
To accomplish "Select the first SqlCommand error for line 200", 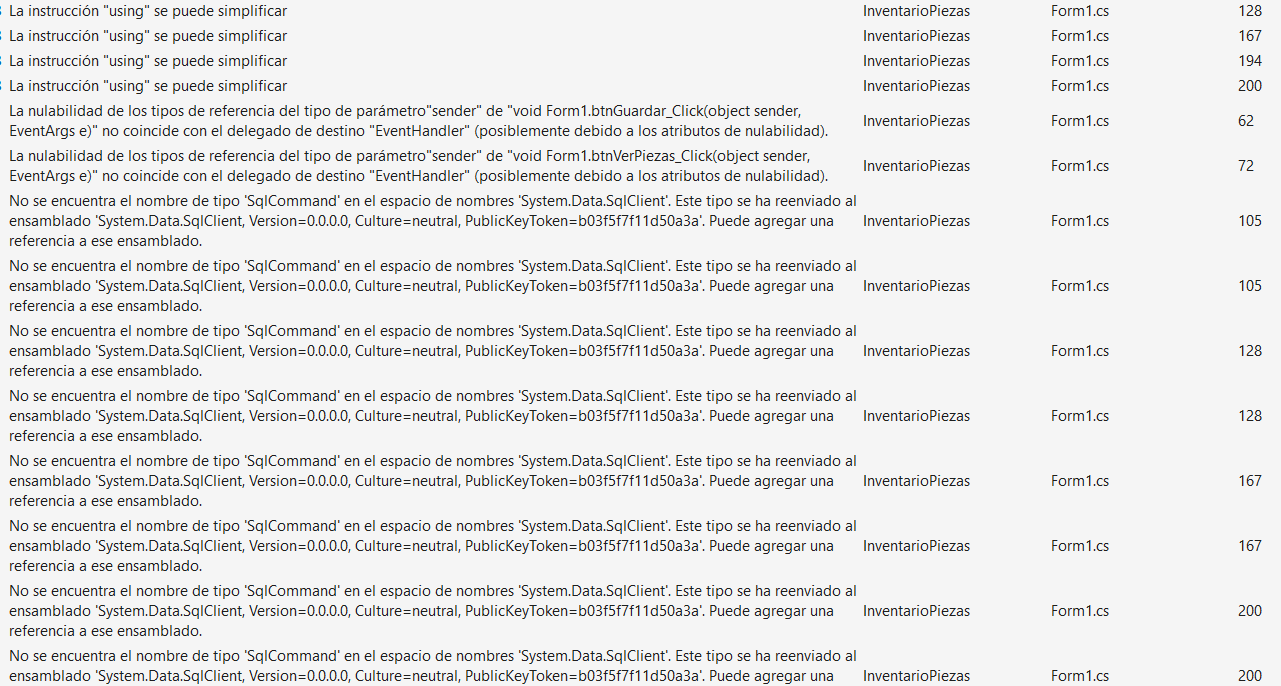I will [430, 611].
